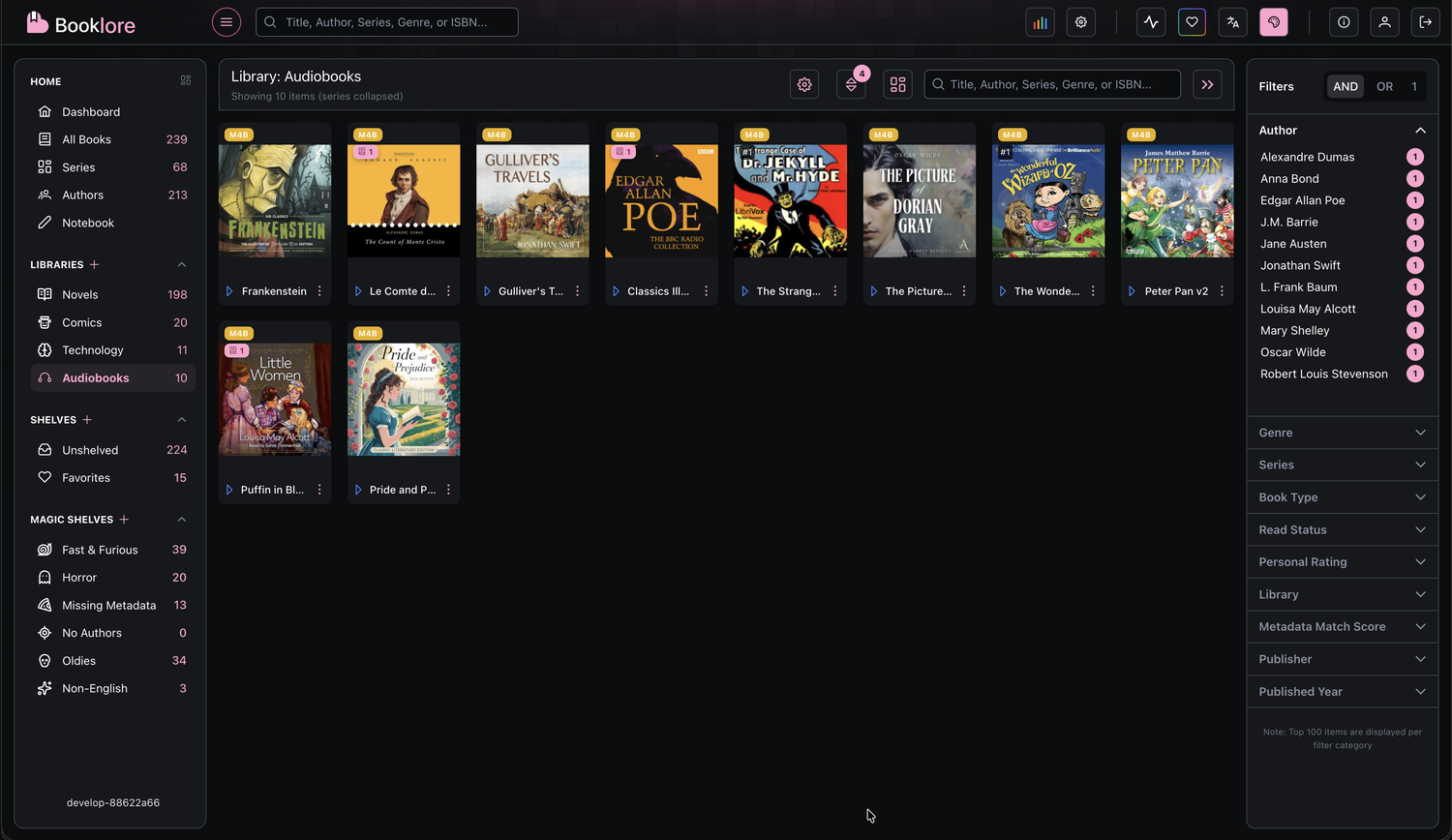Add a new shelf with plus icon
This screenshot has width=1452, height=840.
pos(87,420)
